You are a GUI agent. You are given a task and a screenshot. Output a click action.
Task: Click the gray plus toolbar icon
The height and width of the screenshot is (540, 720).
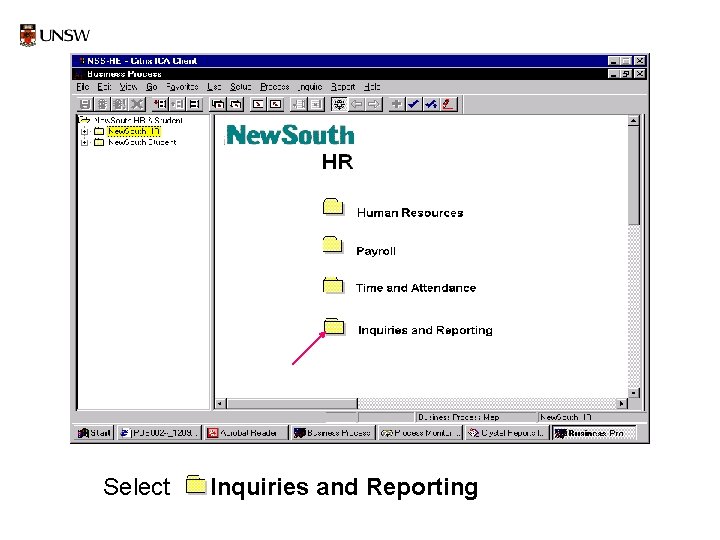click(396, 104)
